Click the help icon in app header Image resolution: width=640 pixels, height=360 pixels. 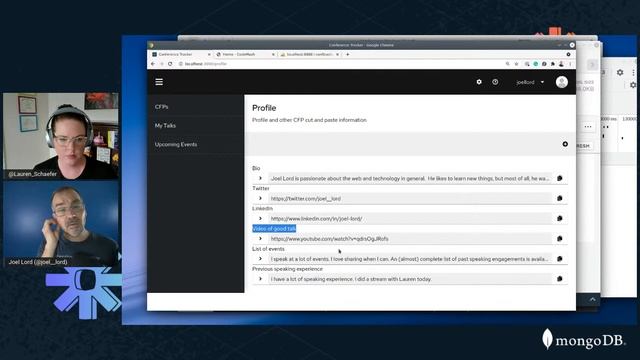(x=495, y=82)
